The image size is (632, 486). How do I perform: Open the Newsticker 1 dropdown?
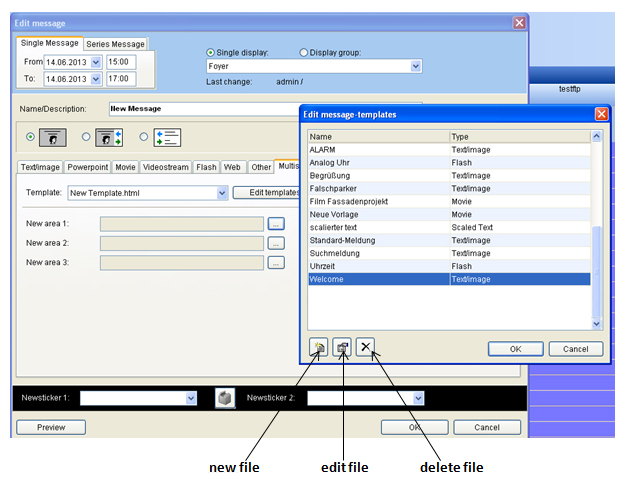(x=191, y=398)
